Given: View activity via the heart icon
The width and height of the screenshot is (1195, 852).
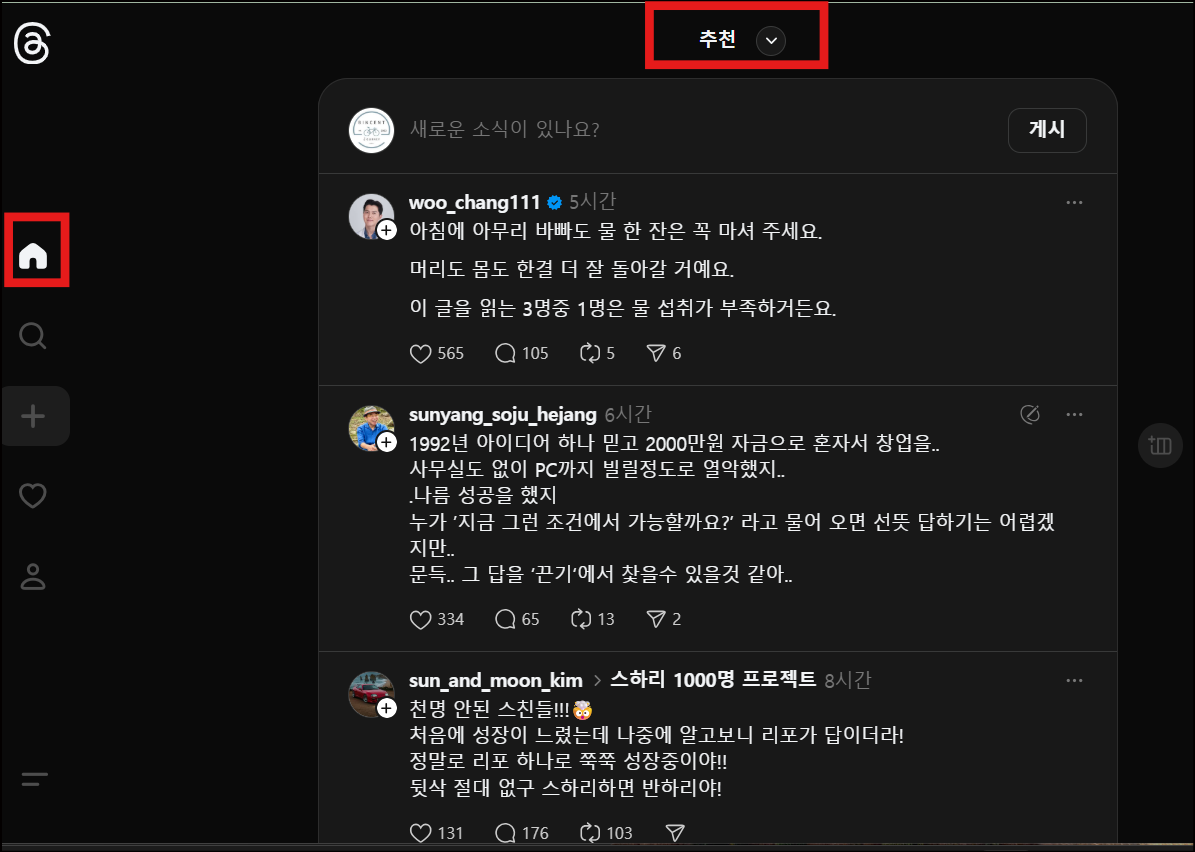Looking at the screenshot, I should coord(33,495).
